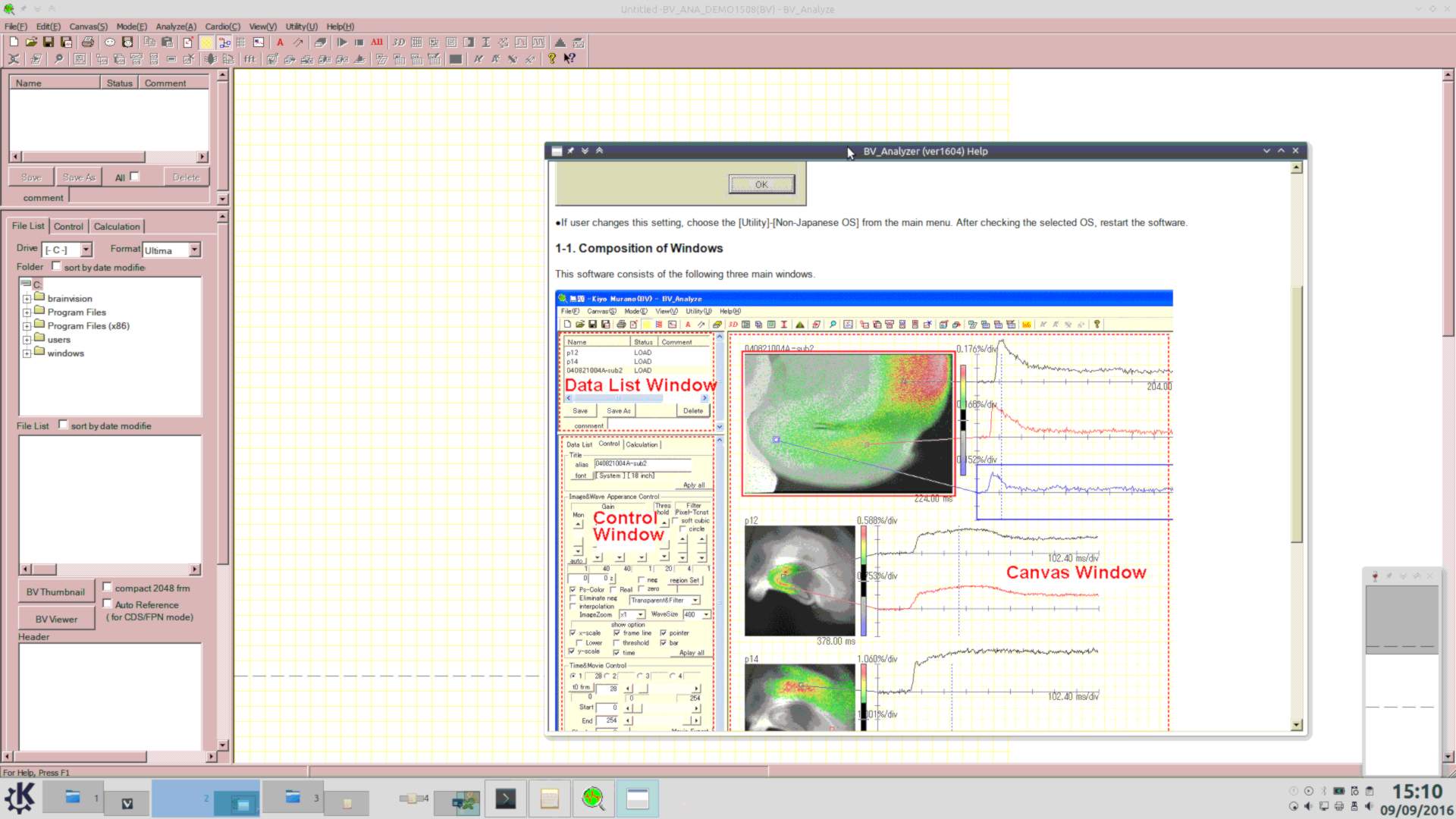Enable Folder sort by date modified checkbox
Viewport: 1456px width, 819px height.
pyautogui.click(x=56, y=266)
